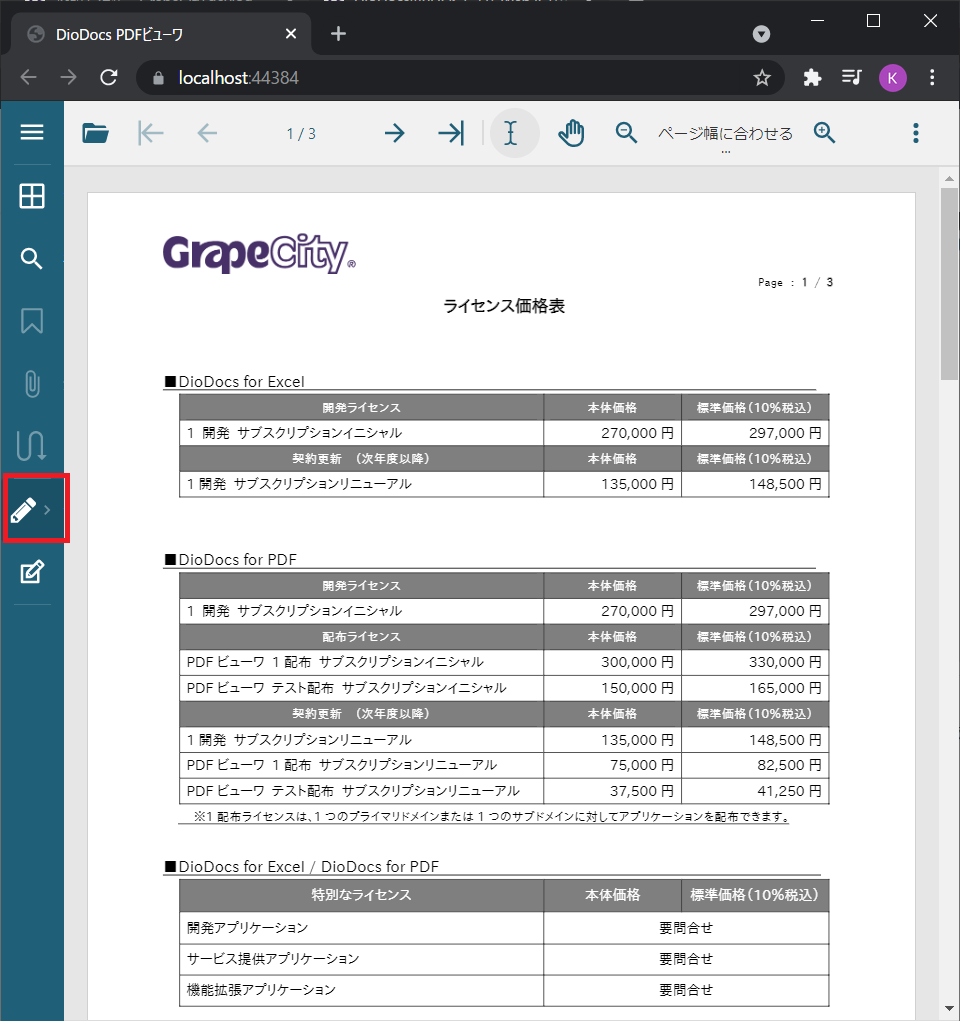Open the hamburger menu in sidebar
Screen dimensions: 960x1021
click(x=32, y=132)
